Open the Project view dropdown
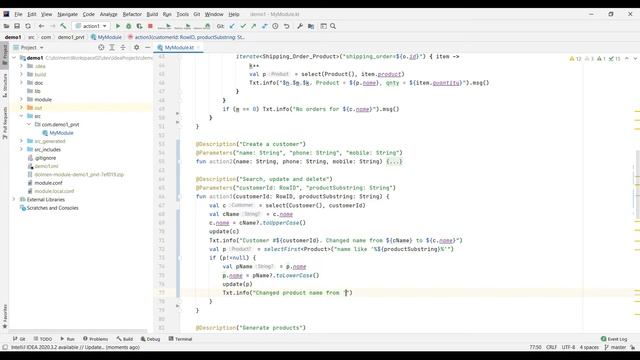Image resolution: width=640 pixels, height=360 pixels. point(29,48)
